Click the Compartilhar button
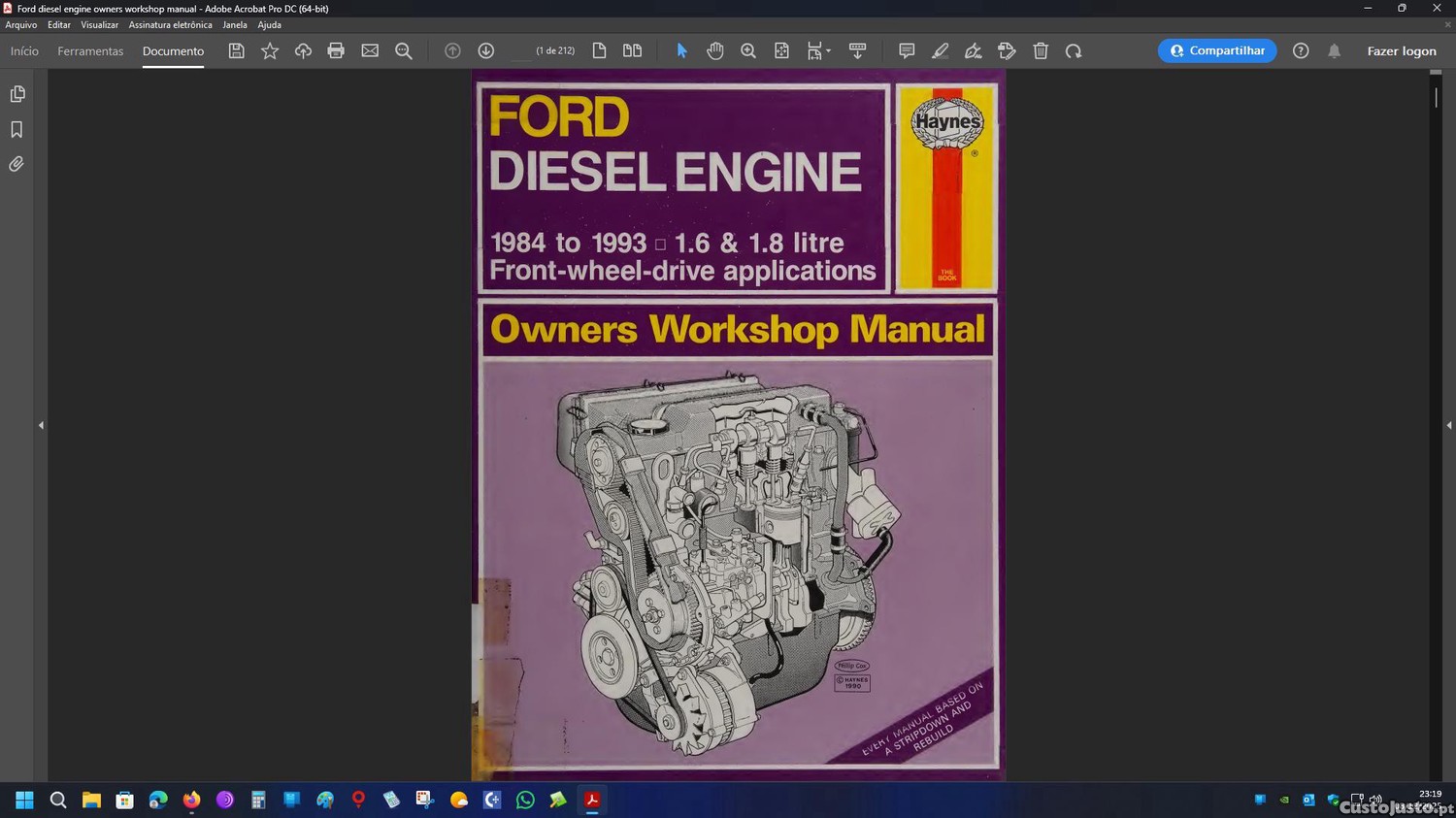 1217,50
